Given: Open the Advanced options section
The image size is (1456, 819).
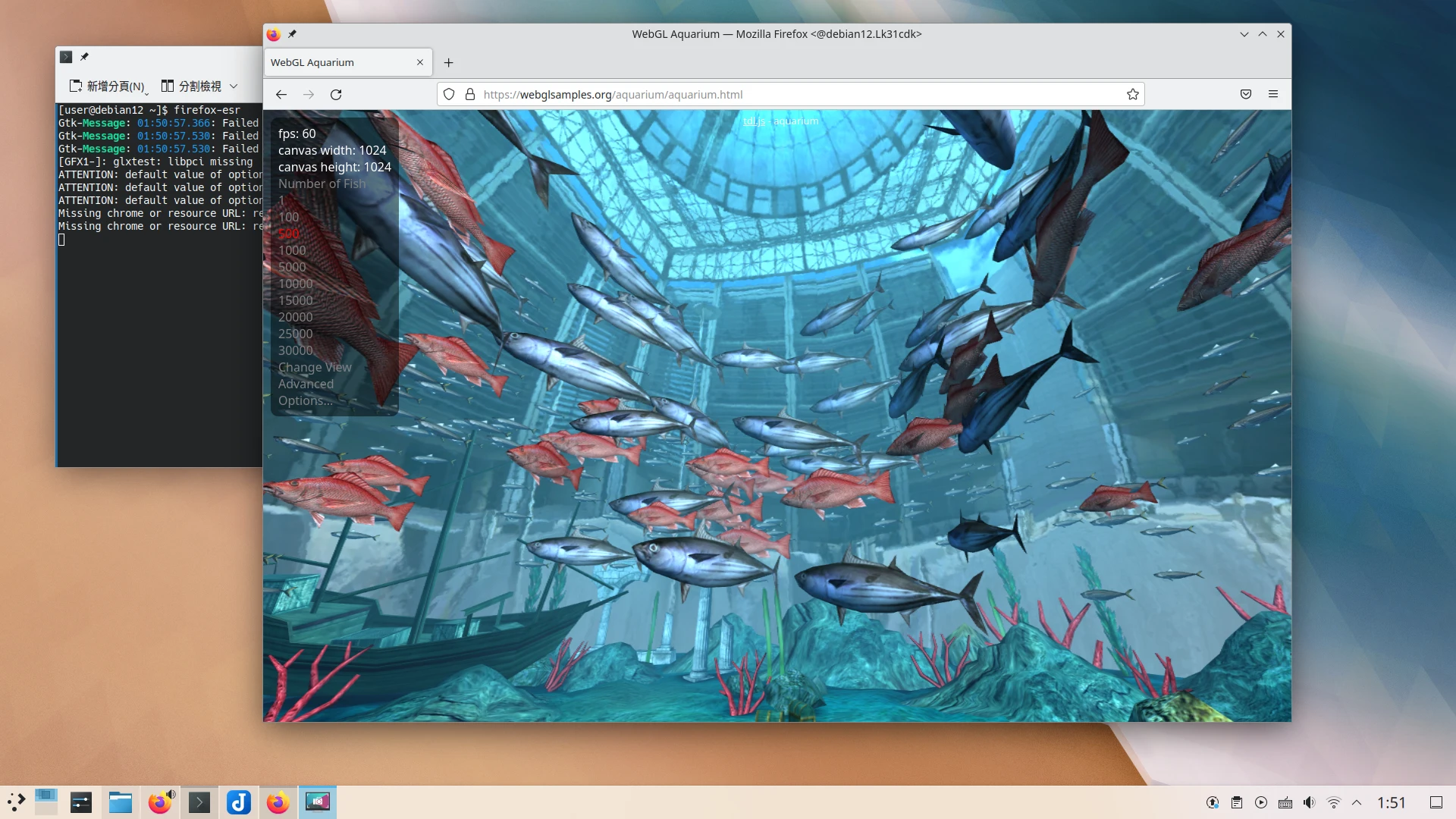Looking at the screenshot, I should click(x=306, y=384).
